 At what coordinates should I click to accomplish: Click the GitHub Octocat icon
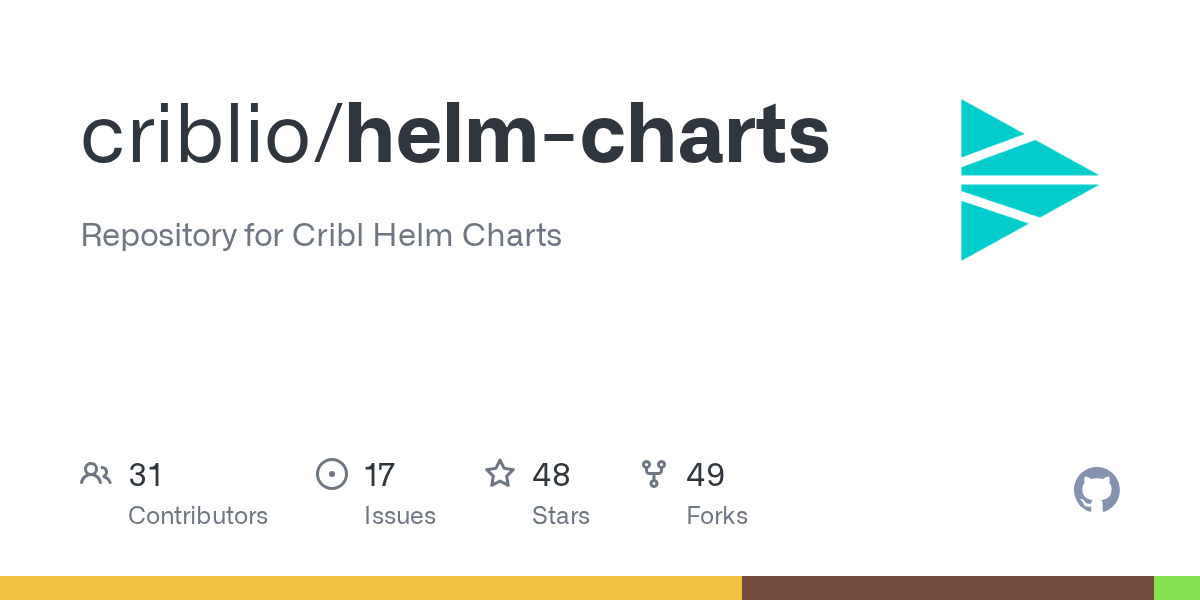pos(1096,491)
